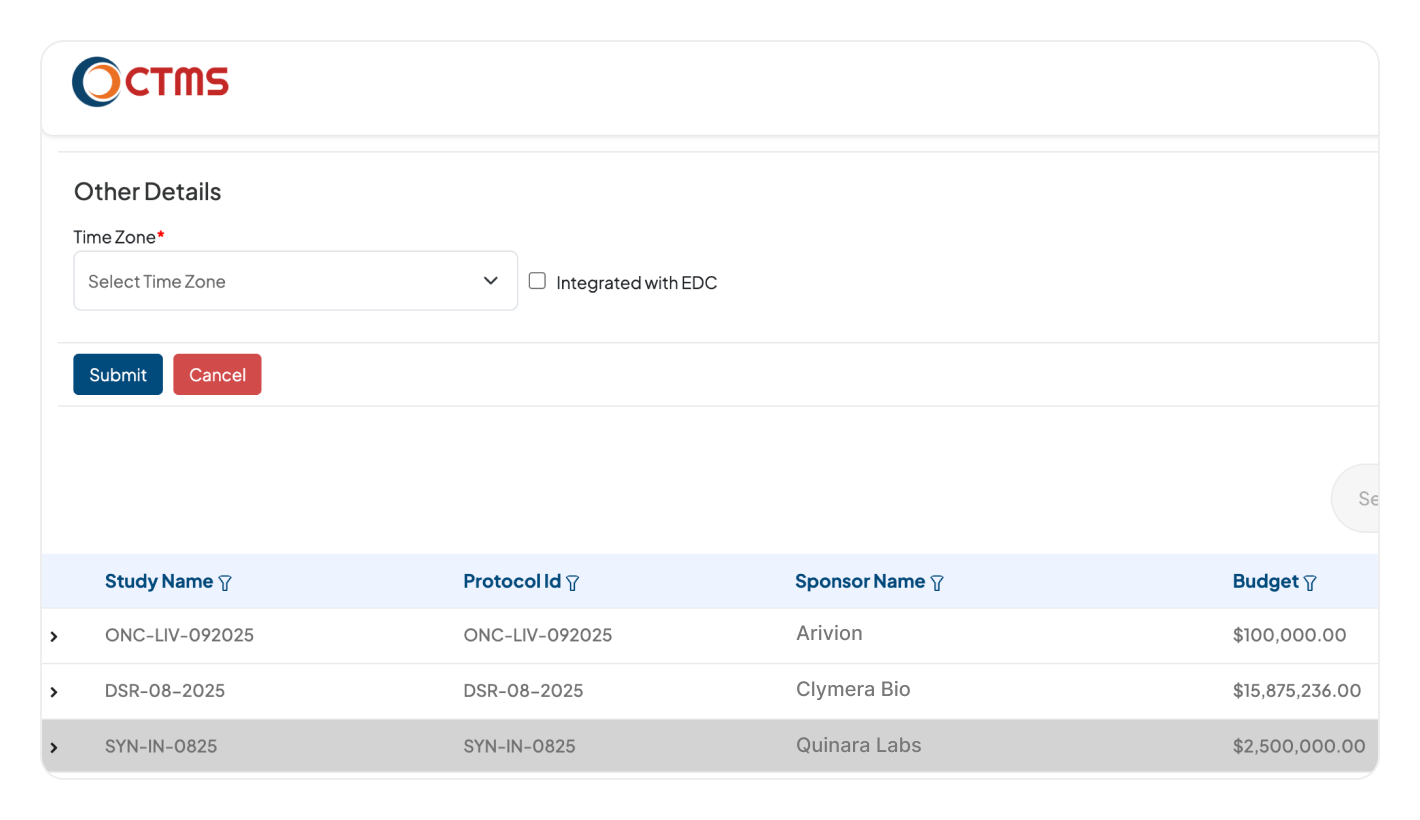Open the Budget column filter
1420x820 pixels.
1311,582
